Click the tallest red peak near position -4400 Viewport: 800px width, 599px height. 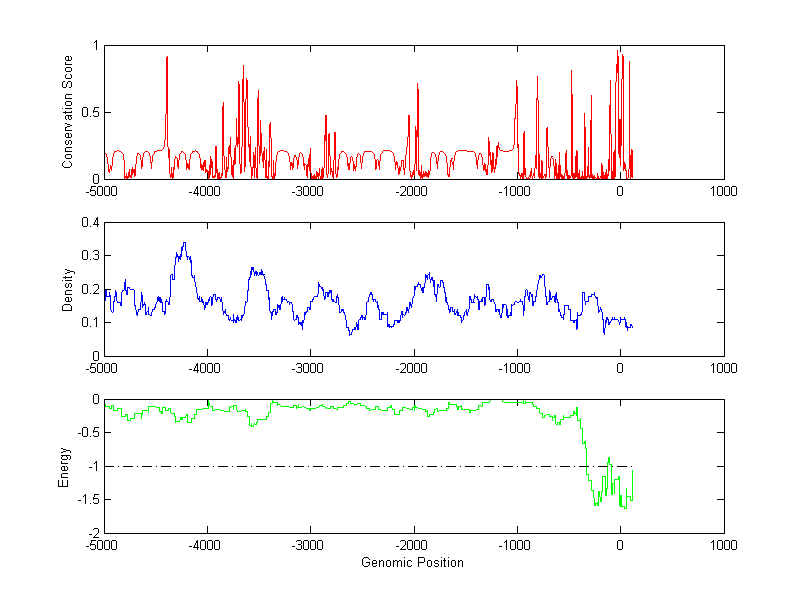[167, 60]
